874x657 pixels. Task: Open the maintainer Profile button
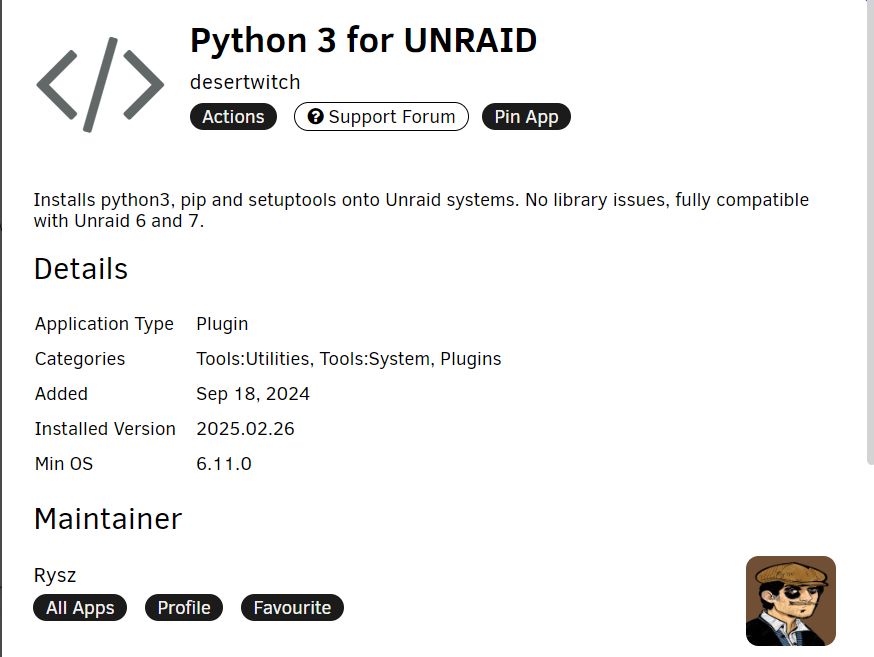coord(184,607)
